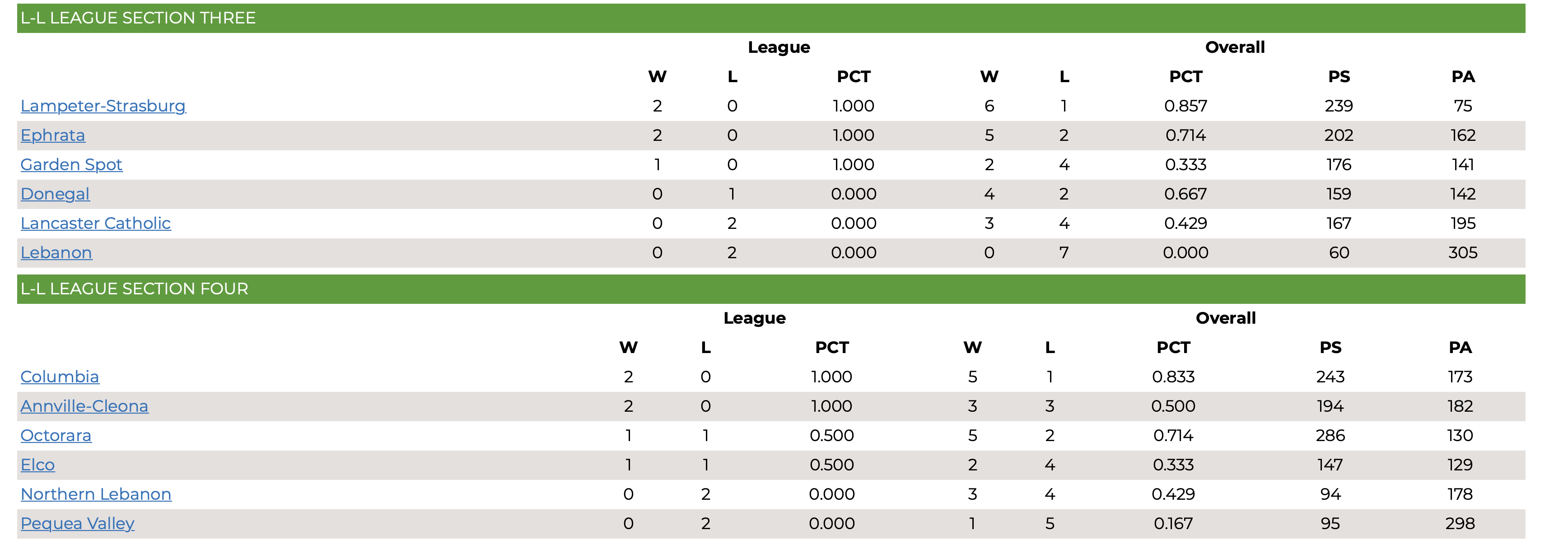Open the Lebanon team page
The height and width of the screenshot is (558, 1568).
tap(56, 252)
